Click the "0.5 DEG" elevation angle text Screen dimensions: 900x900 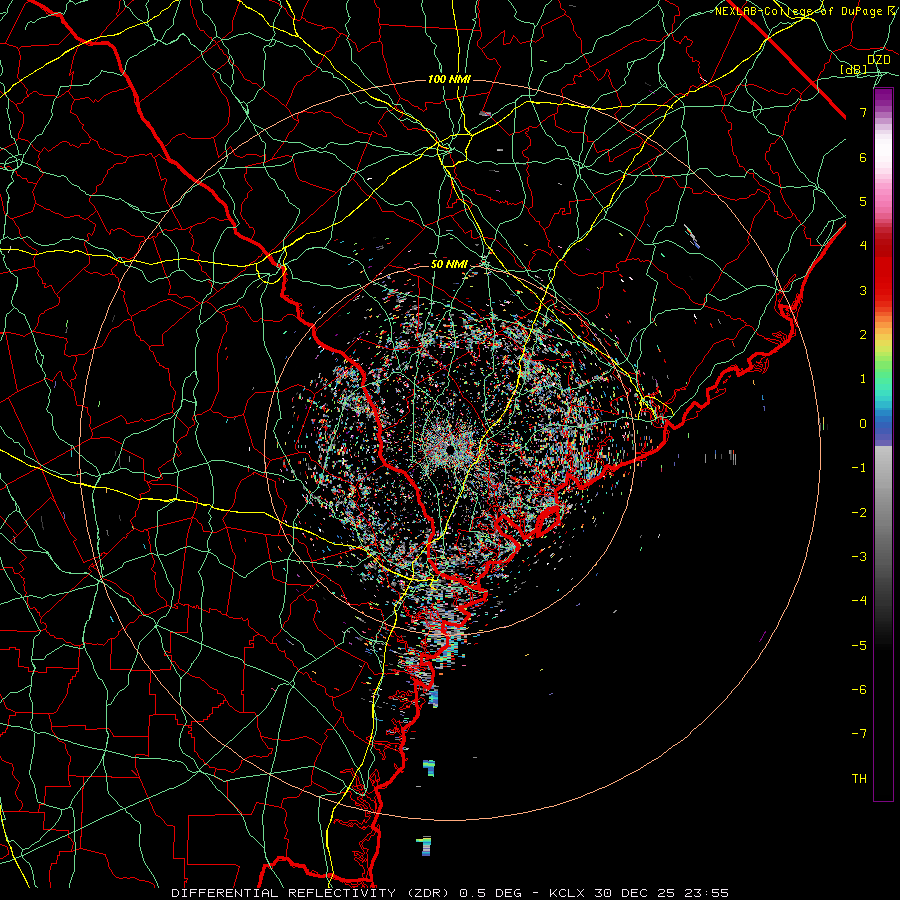pos(490,893)
